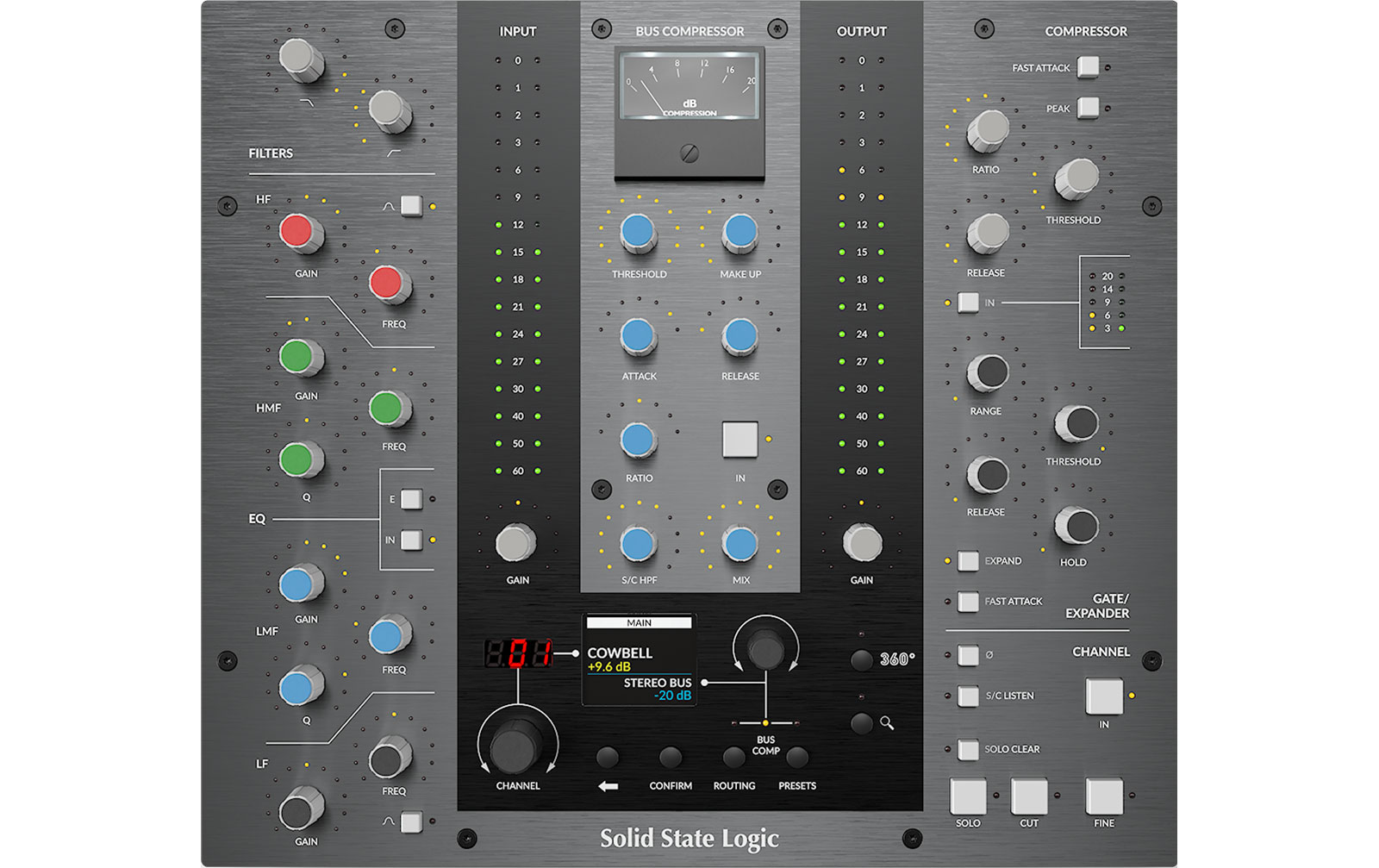Toggle the LF bell shape switch

411,821
